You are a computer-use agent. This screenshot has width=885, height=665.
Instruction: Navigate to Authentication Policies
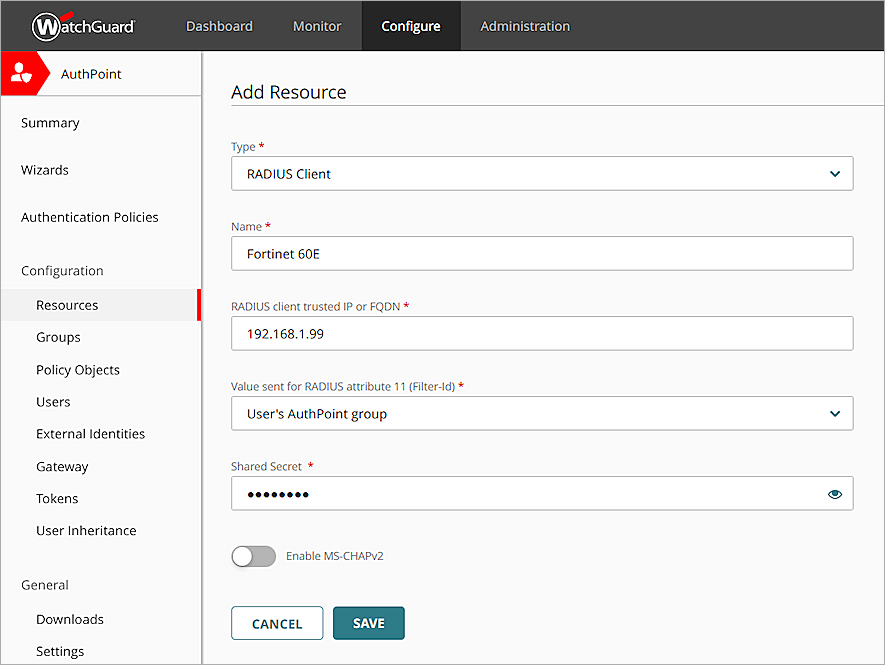89,217
